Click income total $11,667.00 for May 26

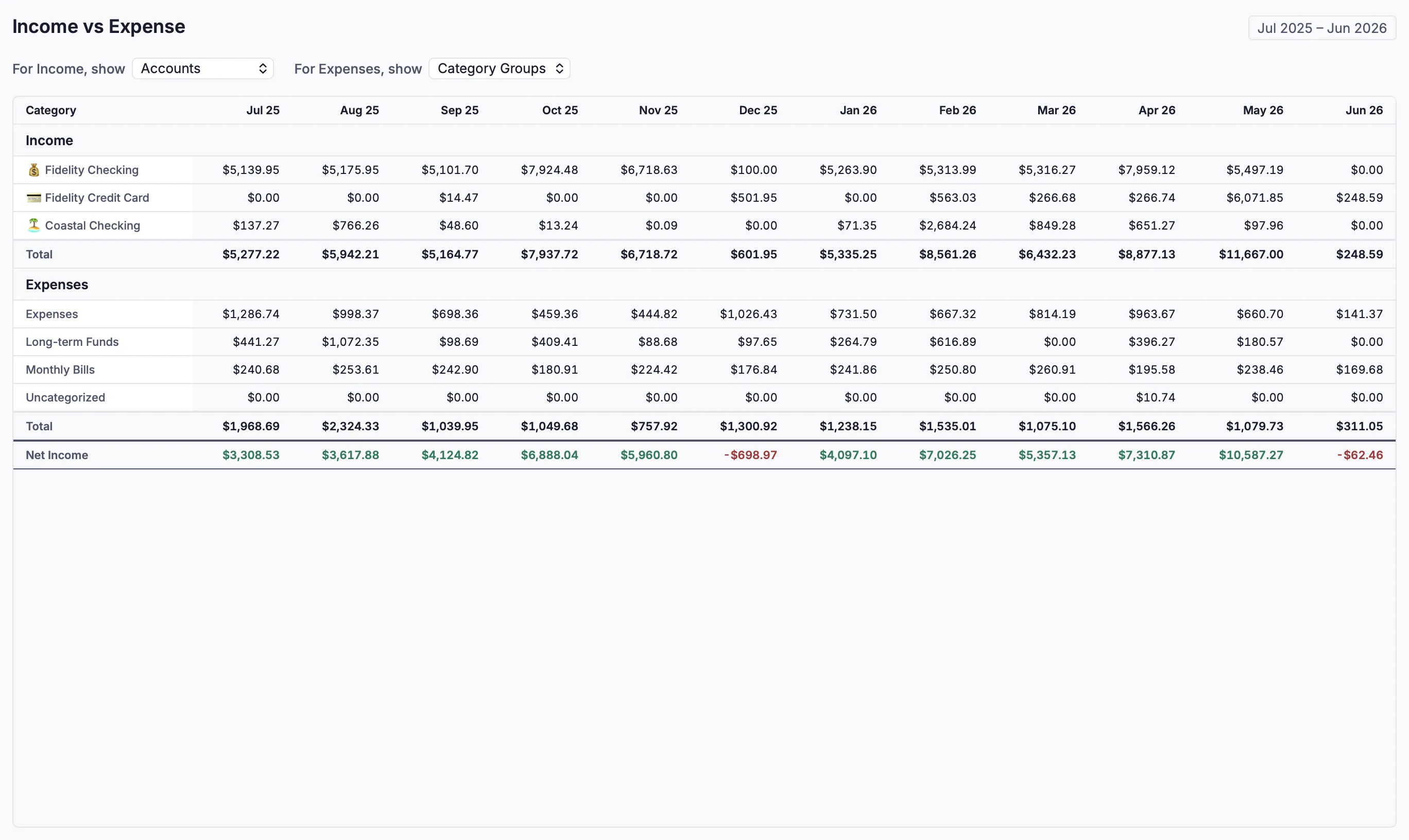(1251, 254)
